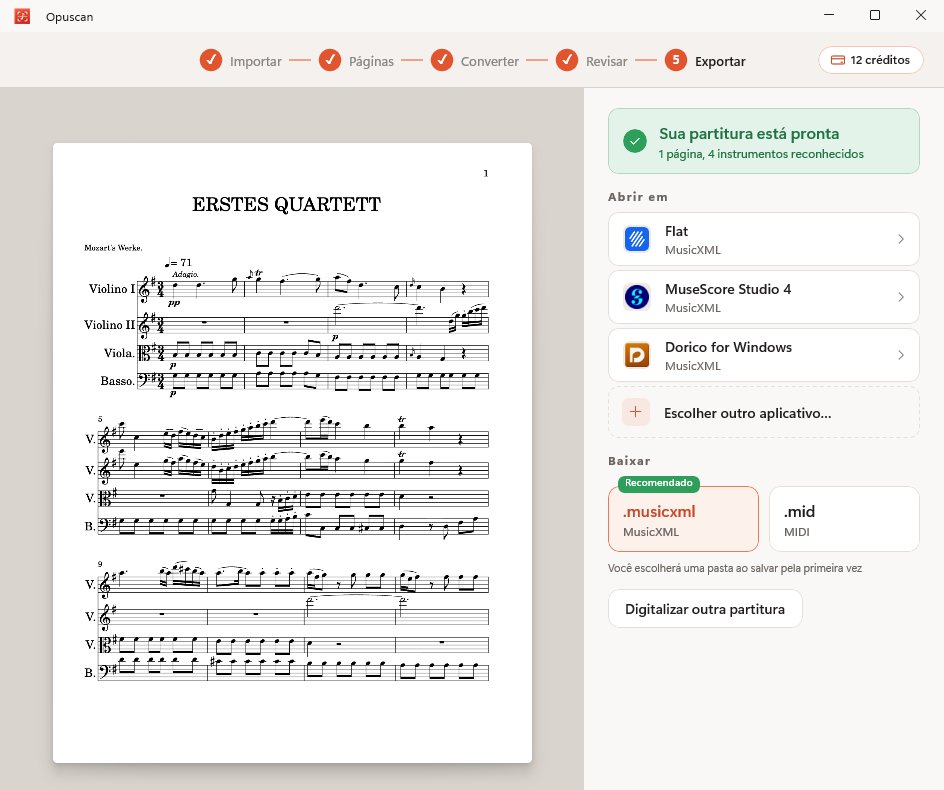Open the score in Dorico for Windows
The image size is (944, 790).
pyautogui.click(x=763, y=355)
